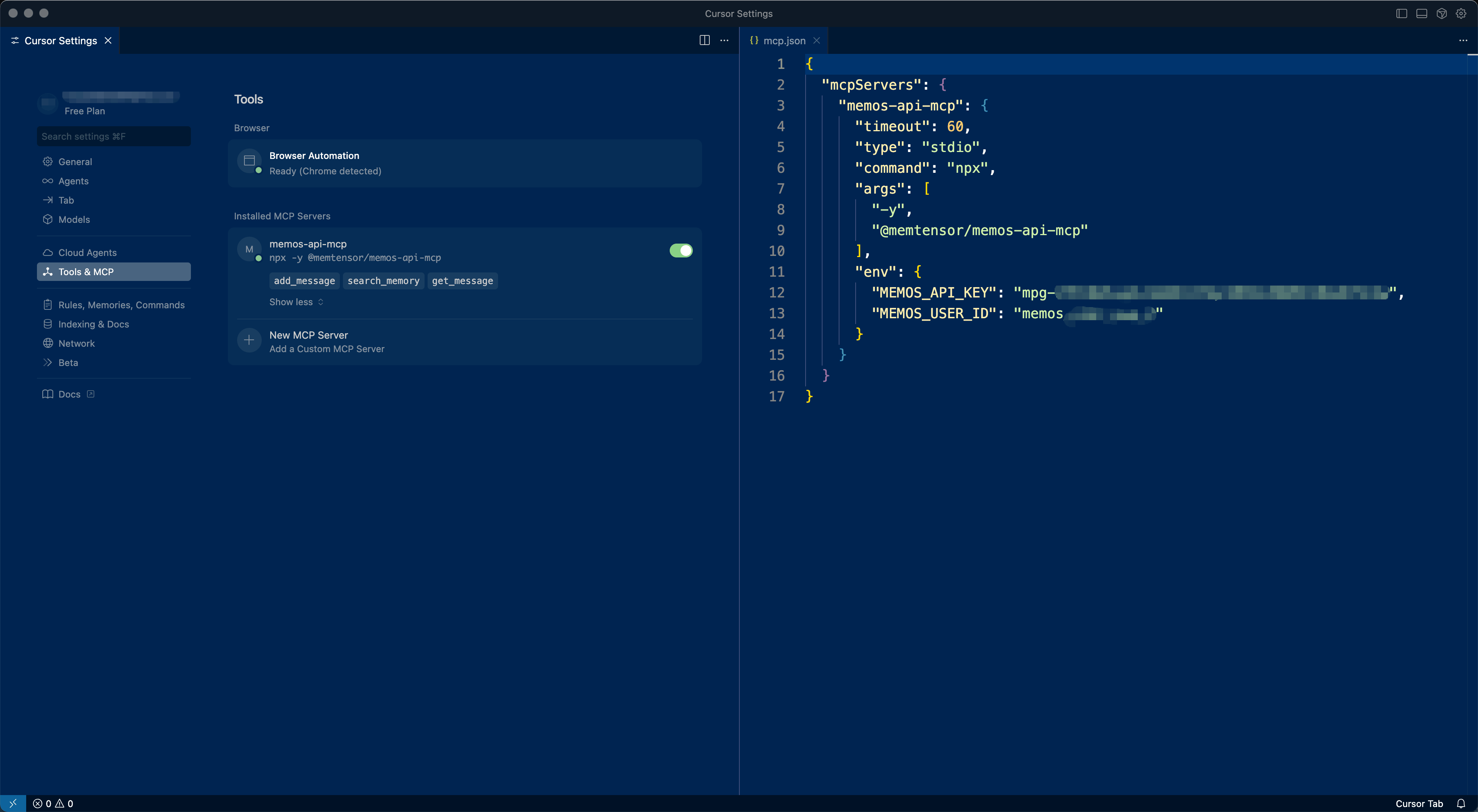Open the Models settings section
The height and width of the screenshot is (812, 1478).
tap(74, 219)
